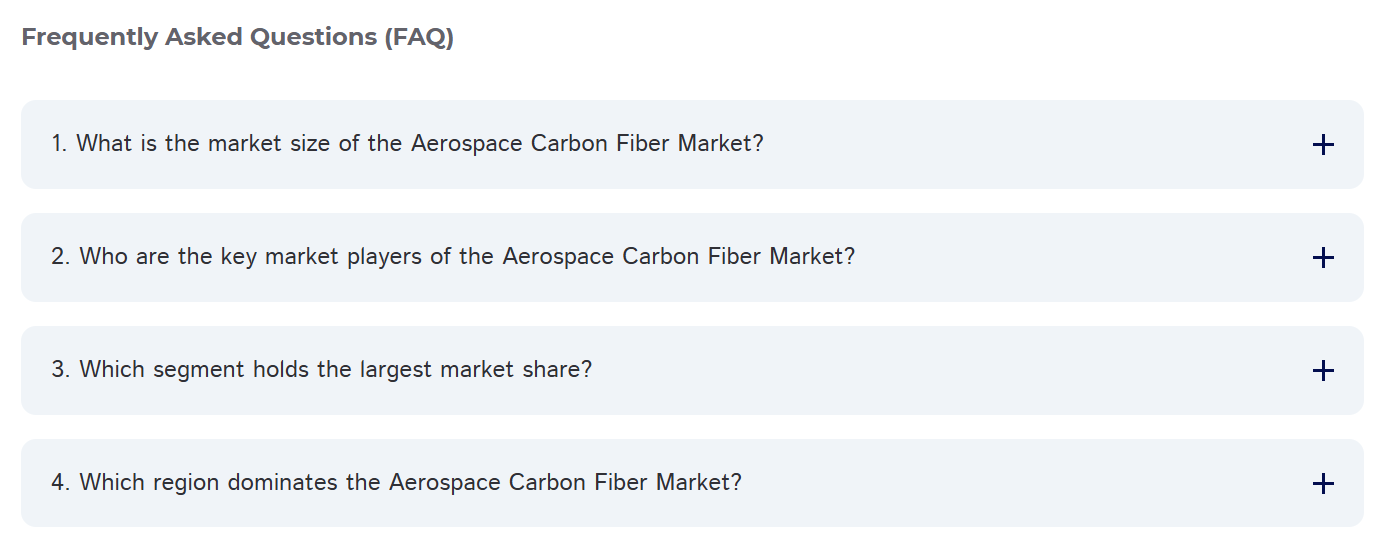Screen dimensions: 1383x550
Task: Click plus icon for region dominates question
Action: click(1322, 484)
